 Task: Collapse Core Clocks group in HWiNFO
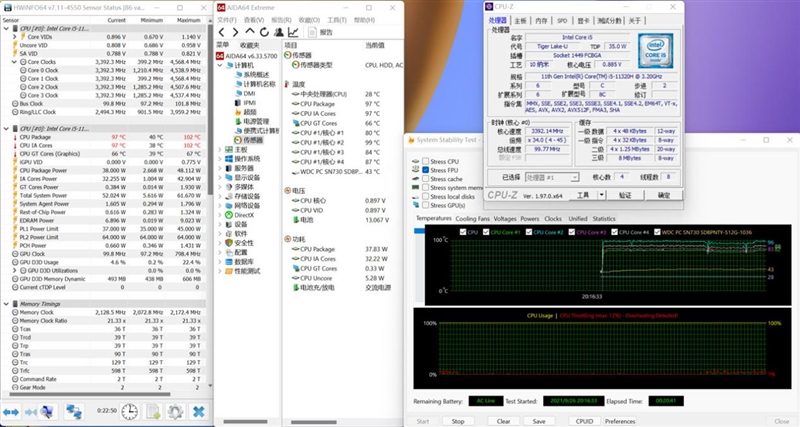(x=15, y=62)
